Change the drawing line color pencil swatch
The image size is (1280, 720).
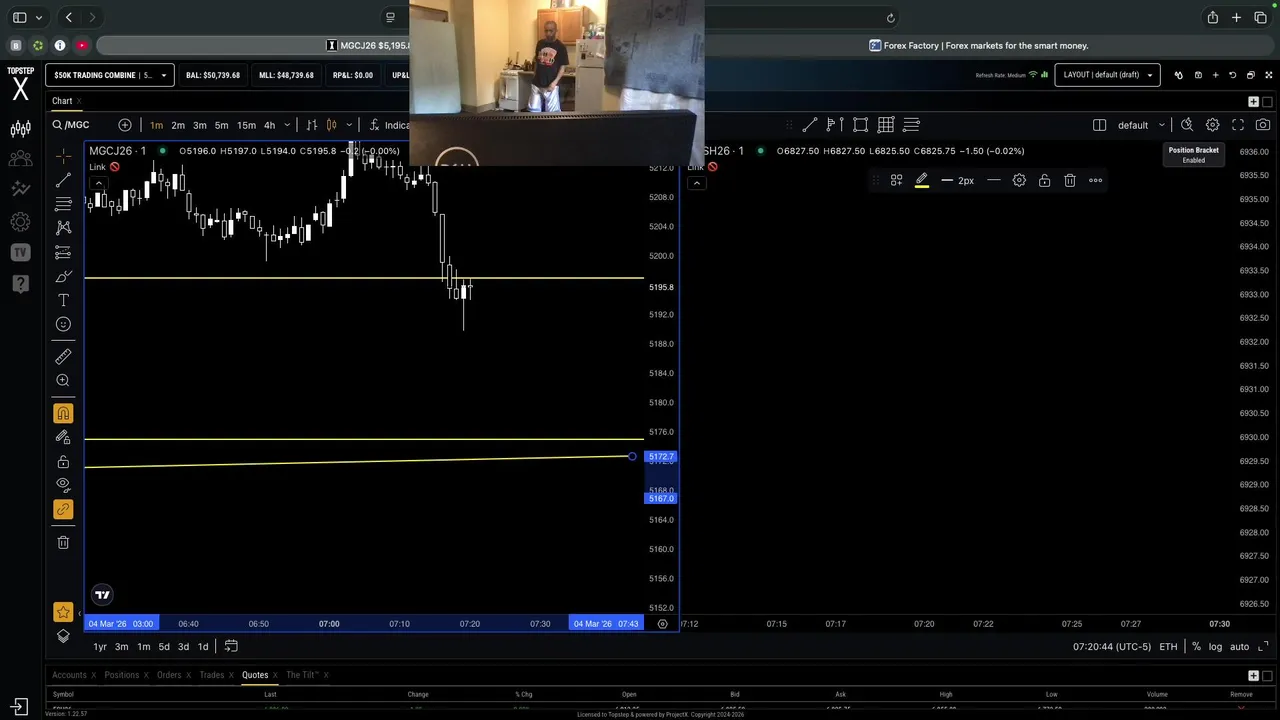[922, 180]
